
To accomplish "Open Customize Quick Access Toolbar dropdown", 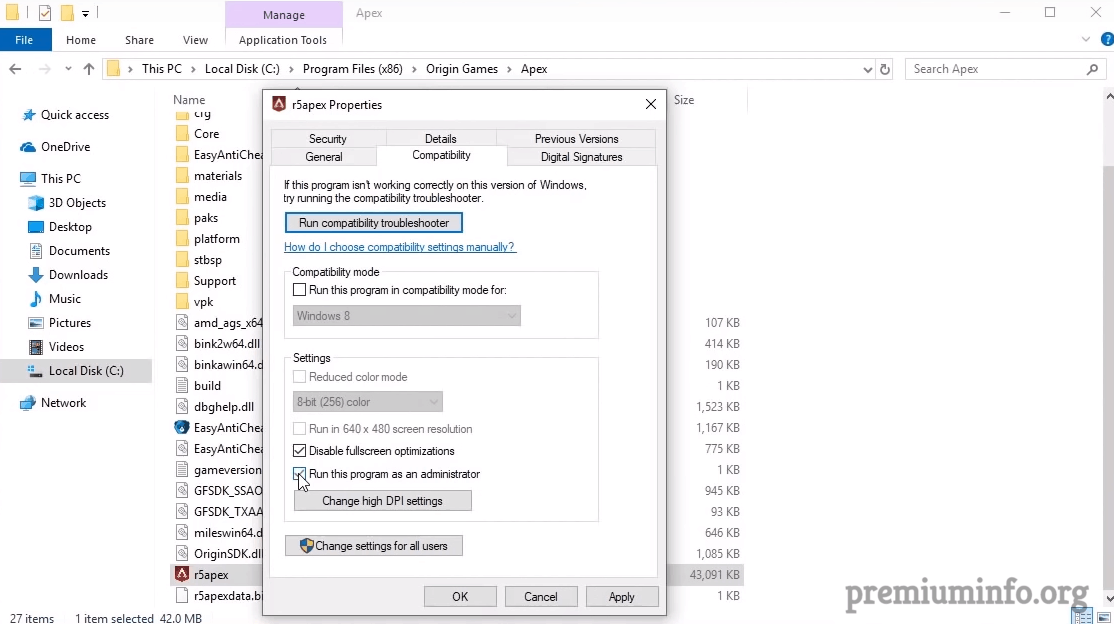I will tap(85, 13).
